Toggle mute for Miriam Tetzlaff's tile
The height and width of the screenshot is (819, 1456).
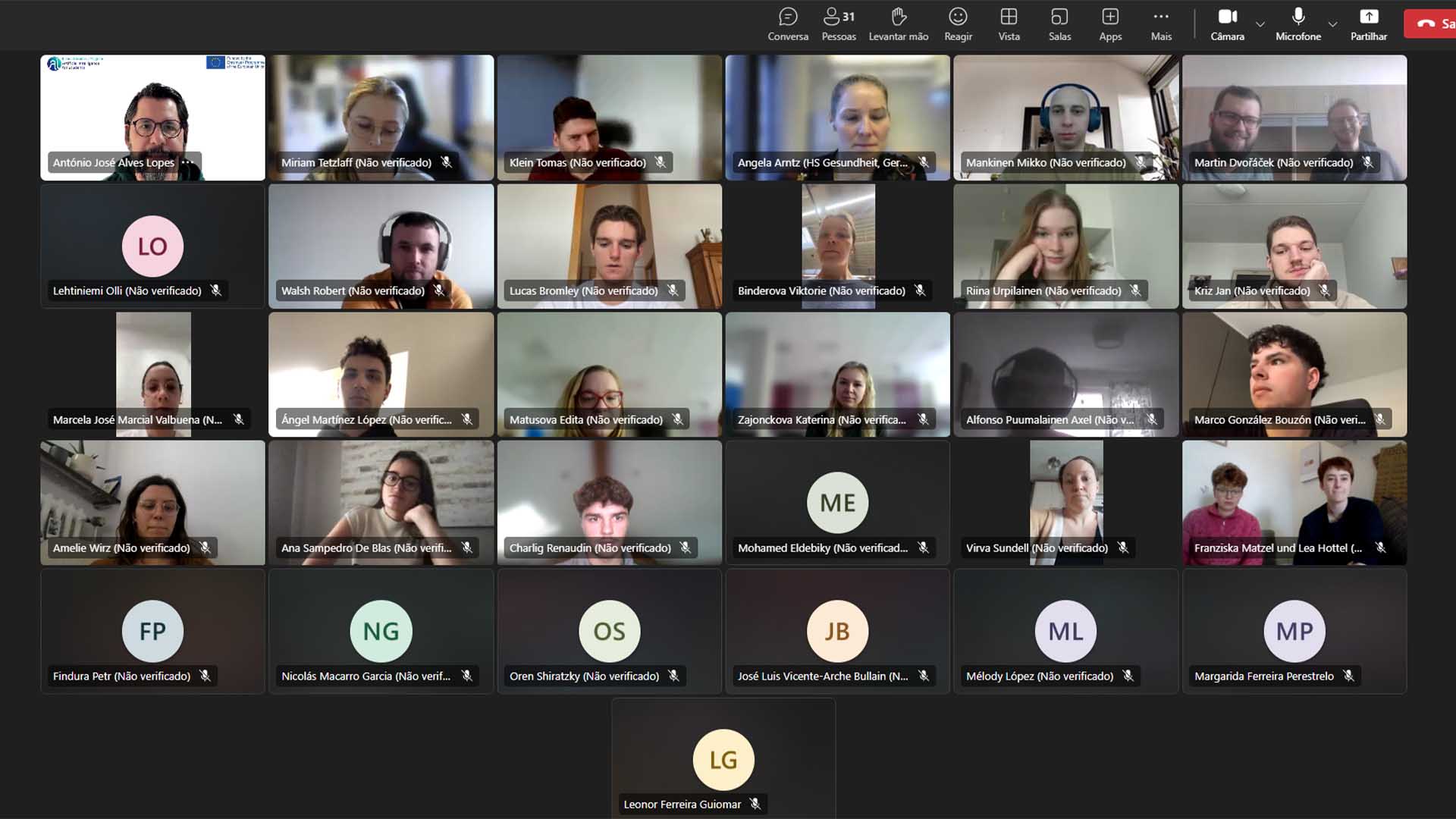tap(449, 162)
